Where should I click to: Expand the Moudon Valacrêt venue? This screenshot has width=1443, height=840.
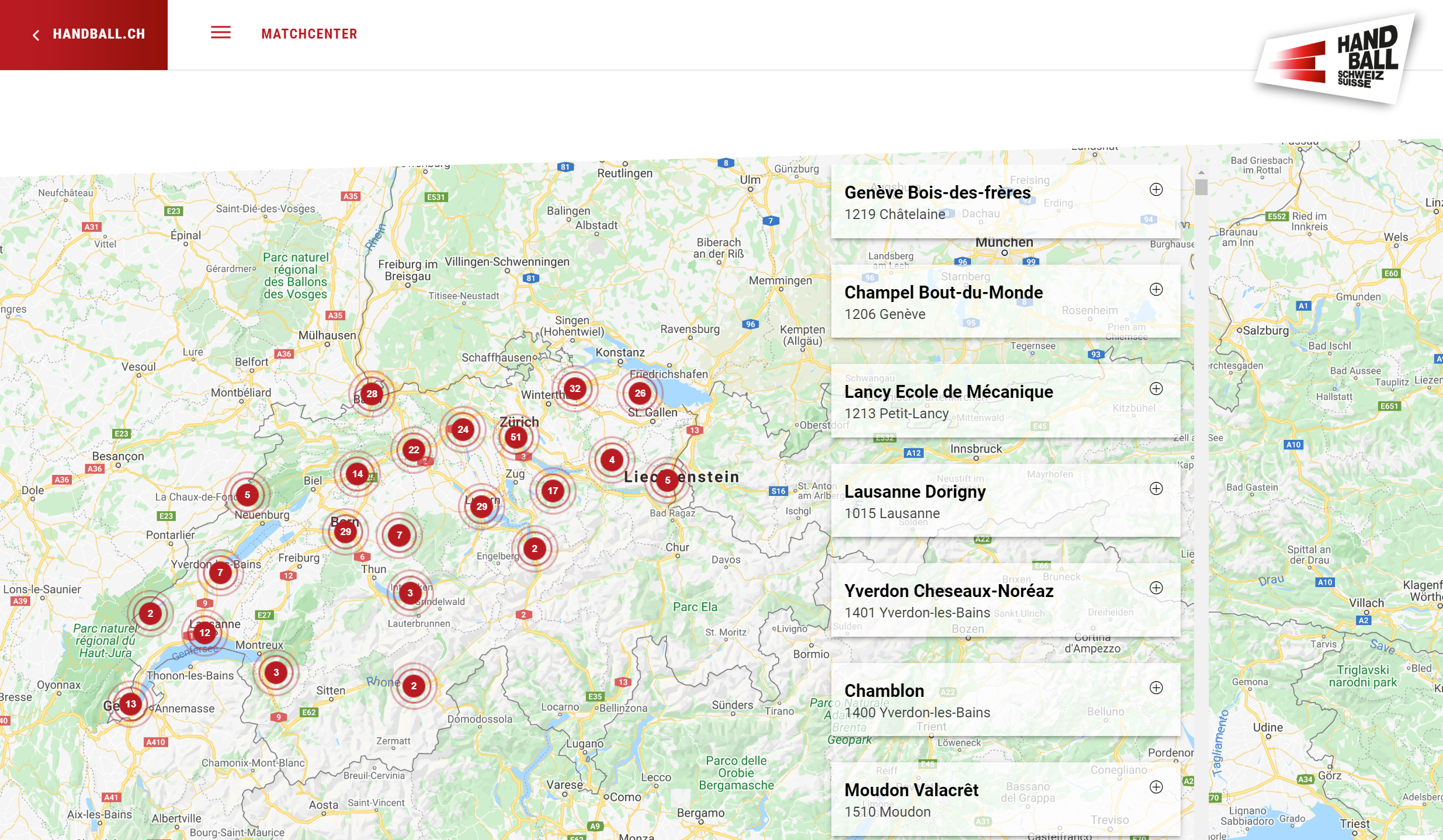click(1156, 787)
